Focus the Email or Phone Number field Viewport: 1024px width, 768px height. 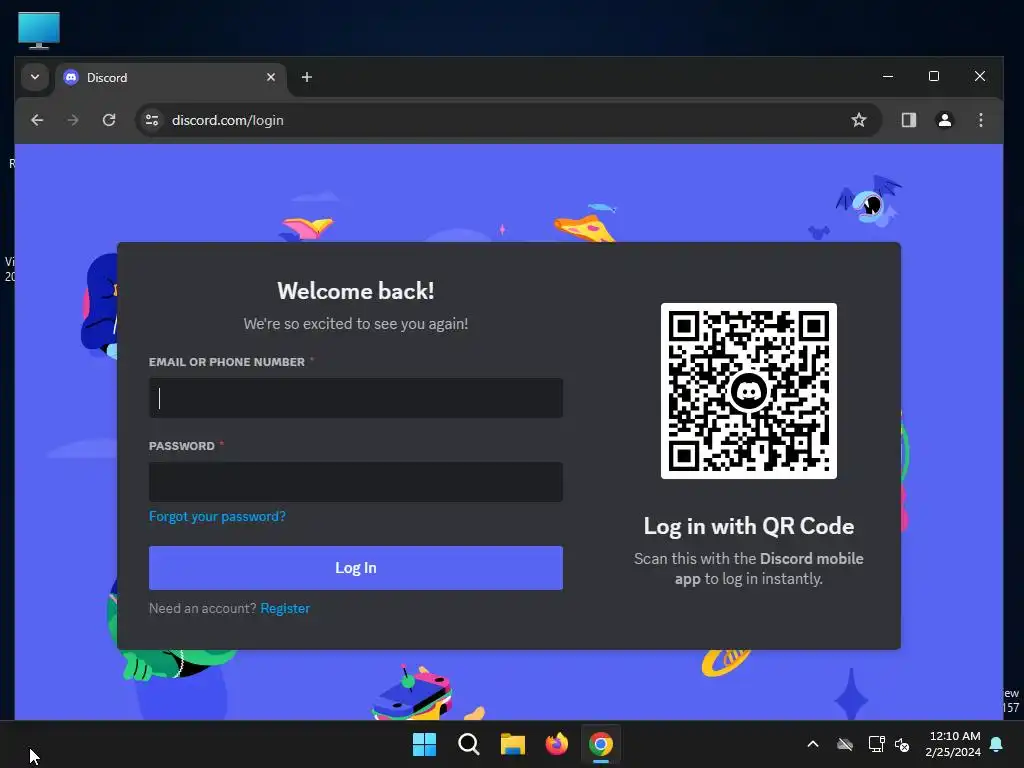(356, 398)
